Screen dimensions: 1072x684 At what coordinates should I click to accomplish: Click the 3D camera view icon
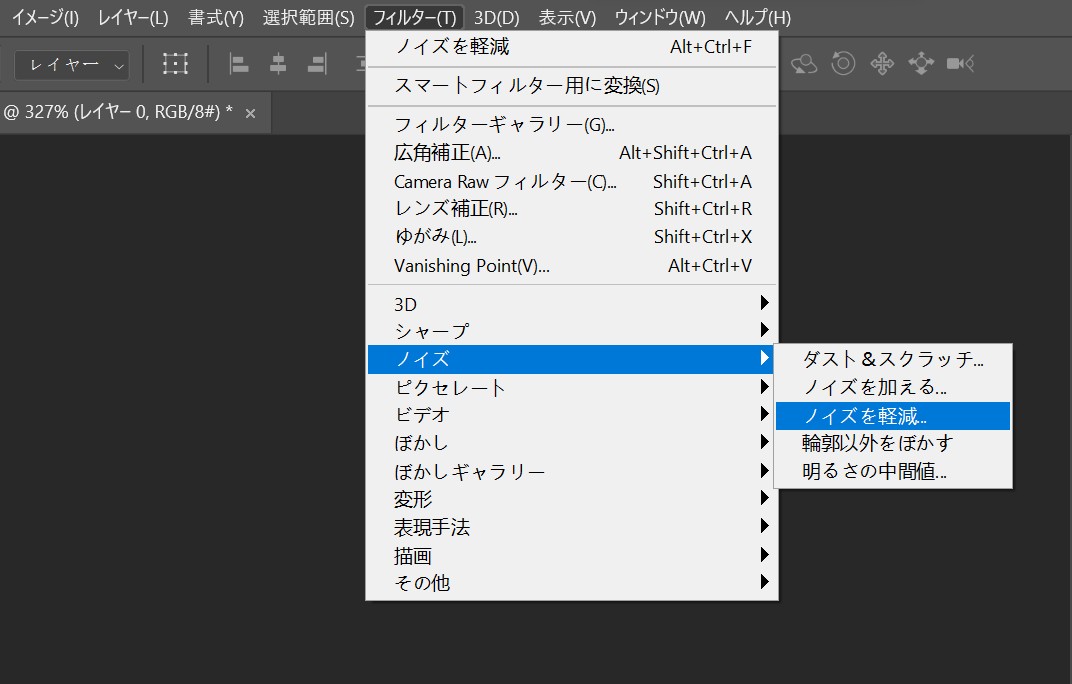[958, 63]
